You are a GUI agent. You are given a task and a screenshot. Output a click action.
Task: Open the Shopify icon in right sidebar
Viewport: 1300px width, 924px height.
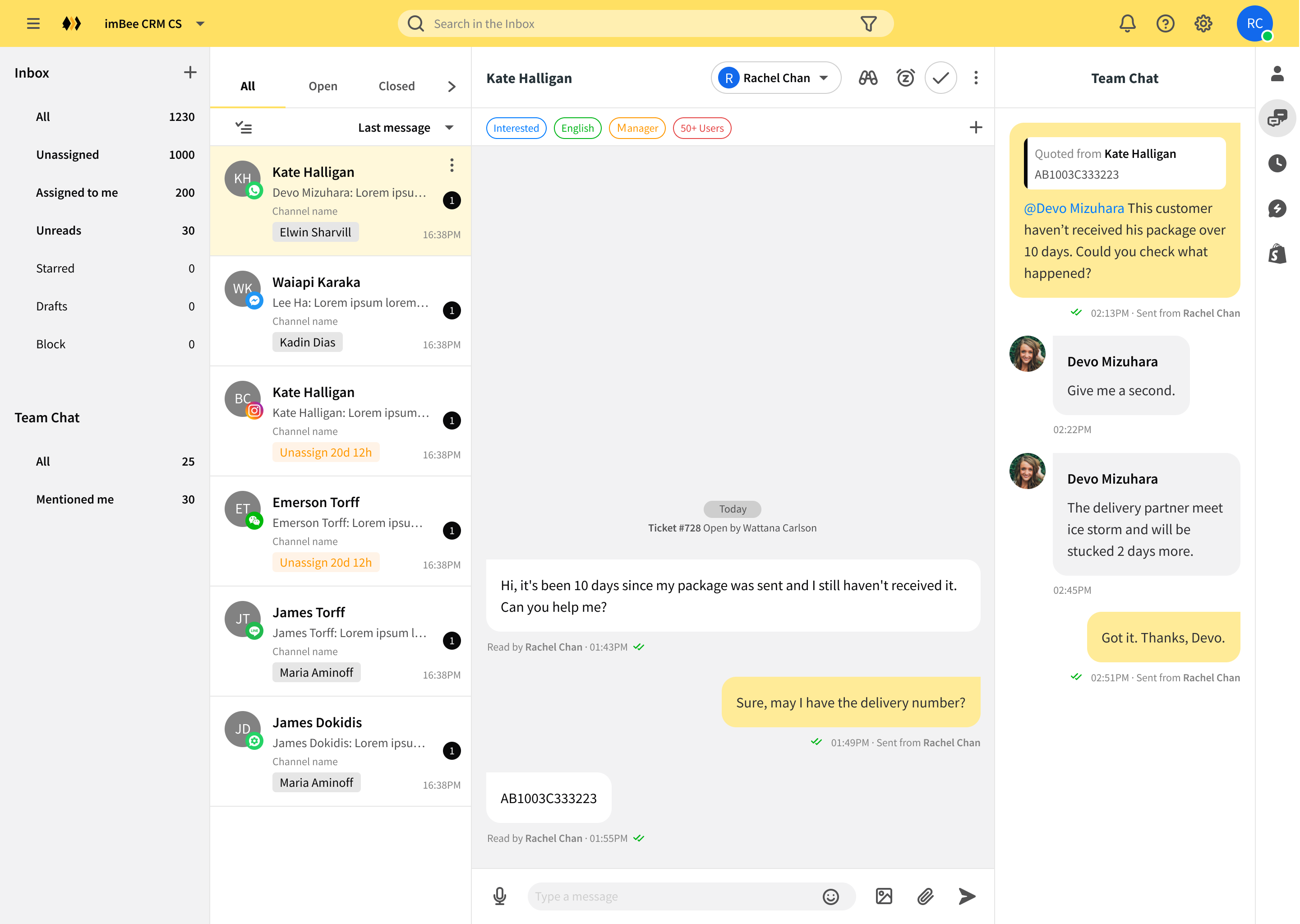point(1277,254)
